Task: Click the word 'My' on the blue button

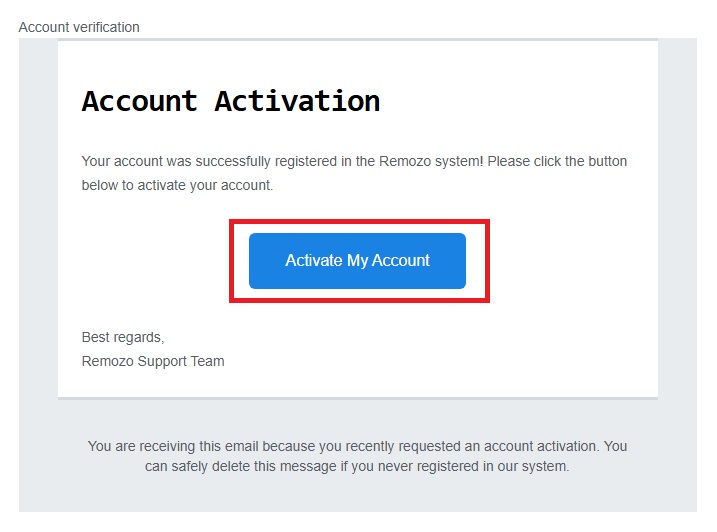Action: coord(357,261)
